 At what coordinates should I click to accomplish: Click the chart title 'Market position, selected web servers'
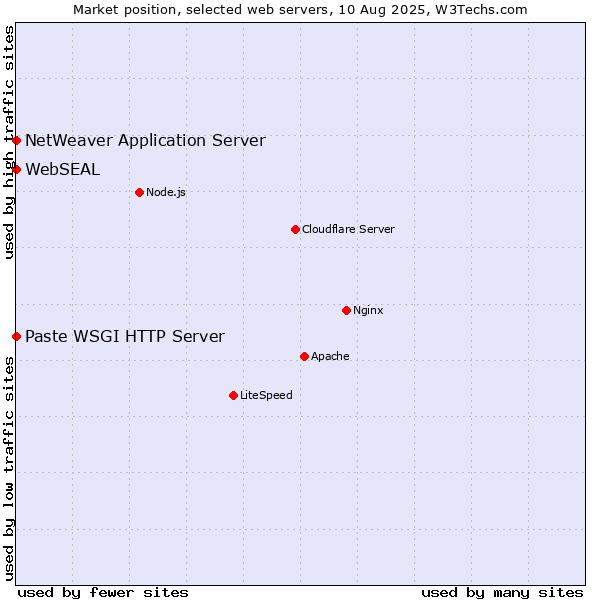click(201, 10)
